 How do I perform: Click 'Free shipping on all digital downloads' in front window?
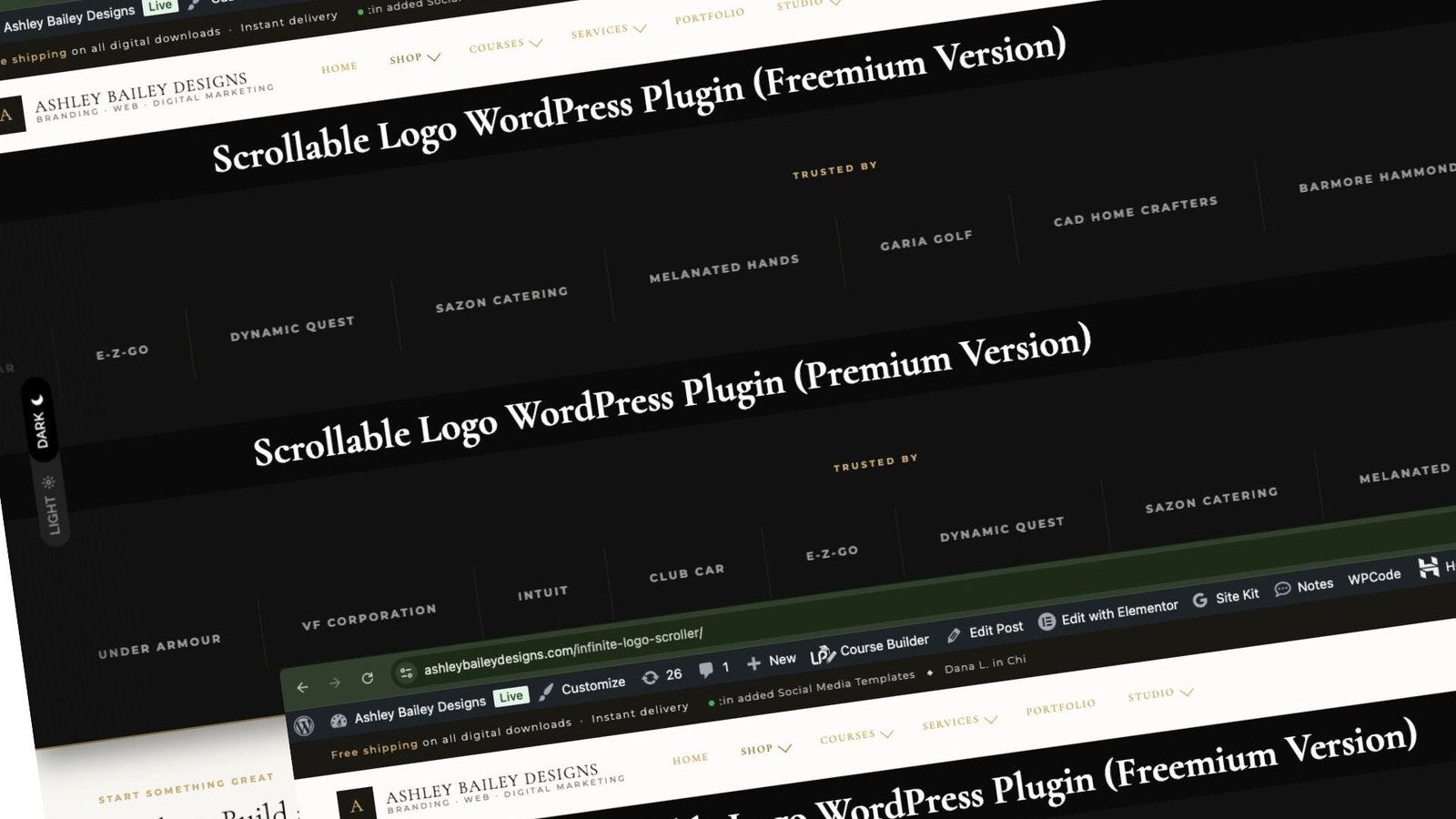click(451, 738)
